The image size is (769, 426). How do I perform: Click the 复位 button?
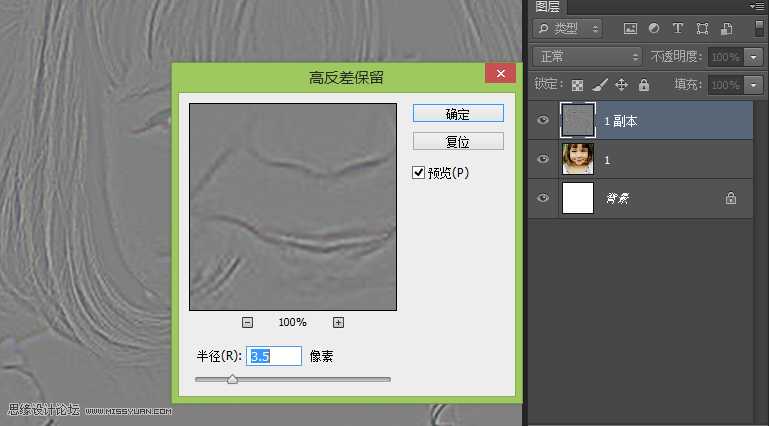tap(458, 142)
